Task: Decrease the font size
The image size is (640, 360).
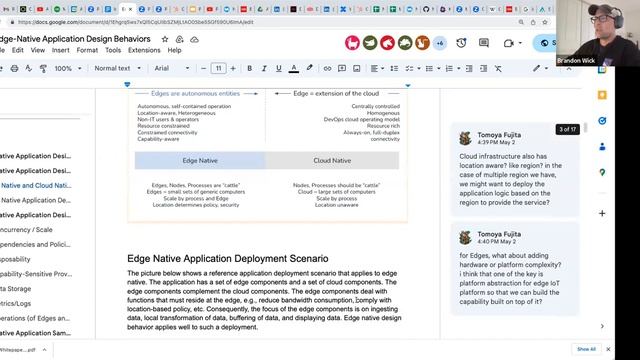Action: [204, 68]
